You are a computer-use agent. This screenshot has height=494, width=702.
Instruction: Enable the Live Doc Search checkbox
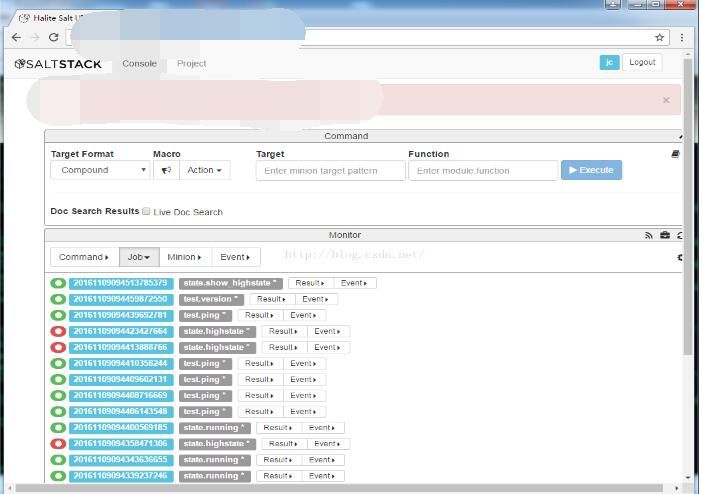146,211
